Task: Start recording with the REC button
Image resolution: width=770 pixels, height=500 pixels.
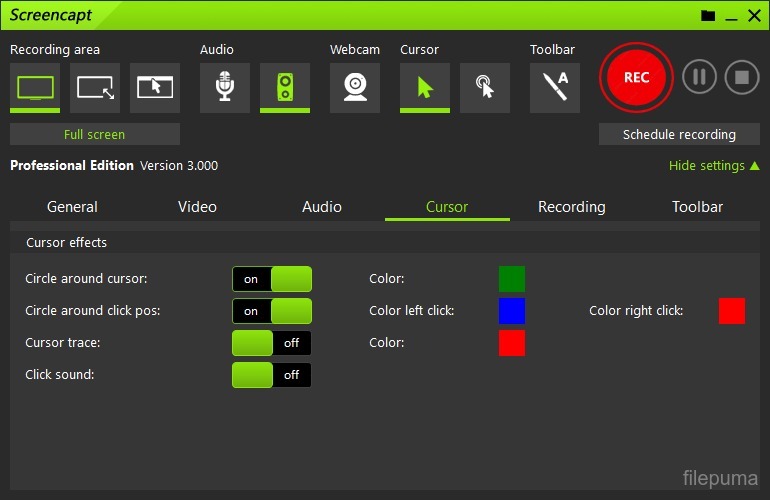Action: coord(636,78)
